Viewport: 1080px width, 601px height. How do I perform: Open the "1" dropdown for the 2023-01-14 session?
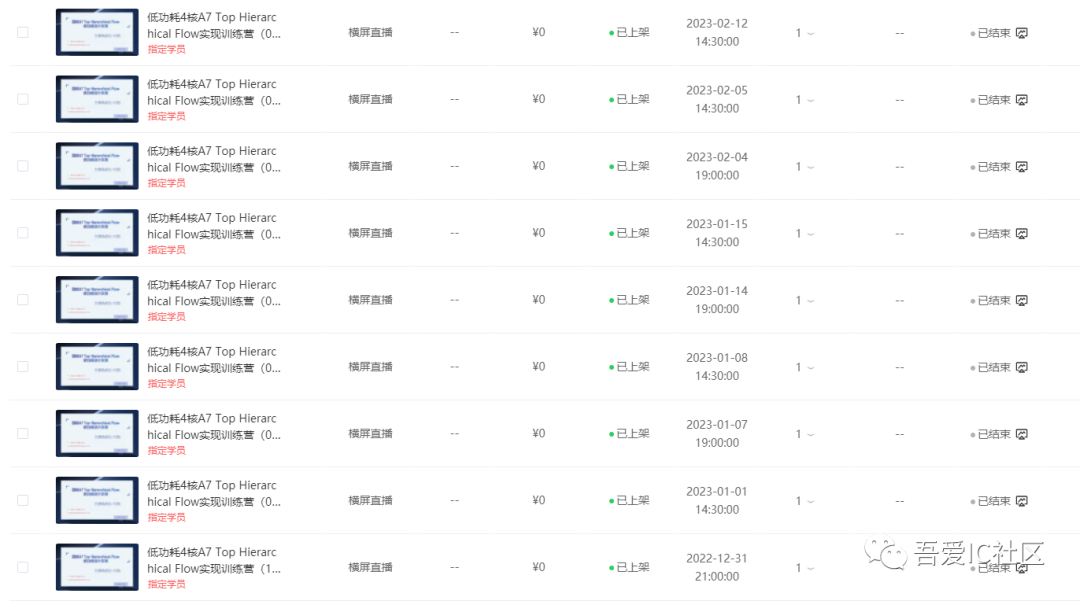pos(804,301)
